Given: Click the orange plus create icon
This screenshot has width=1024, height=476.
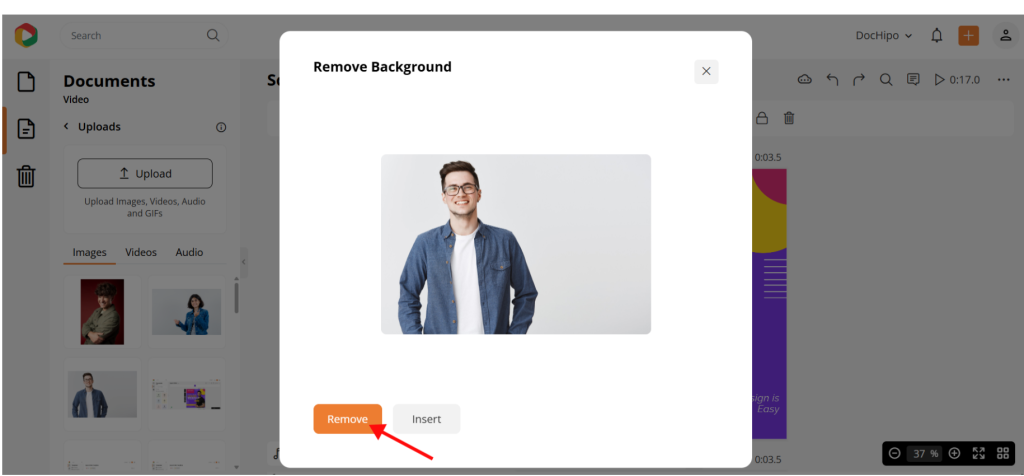Looking at the screenshot, I should click(x=968, y=35).
